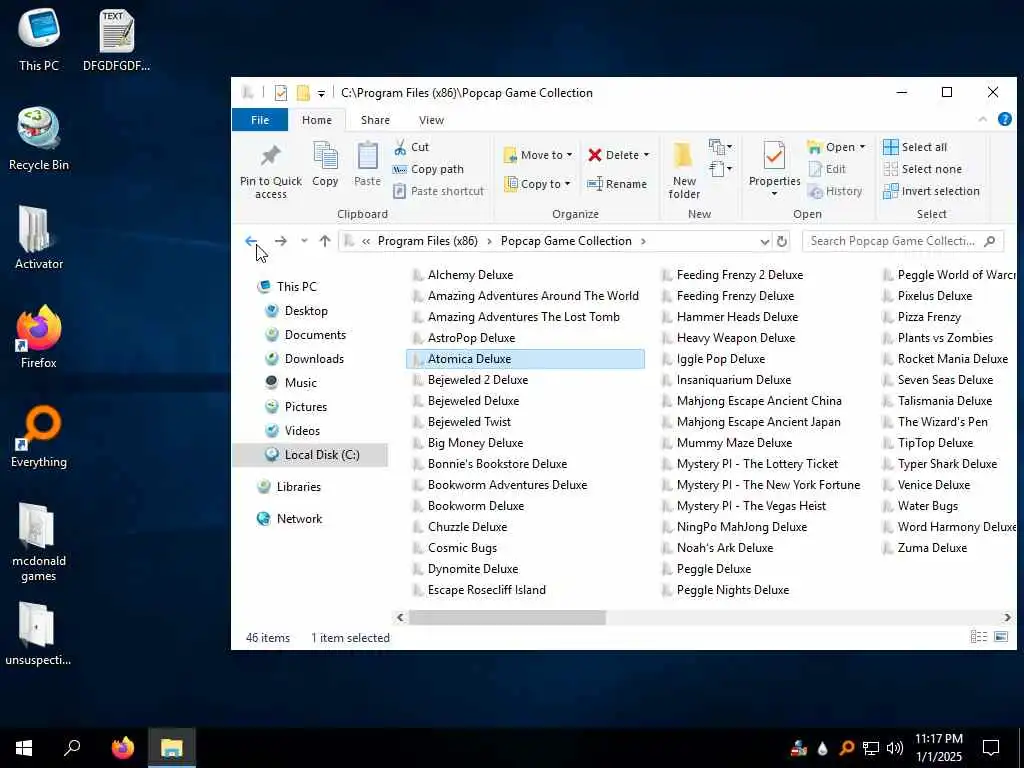
Task: Switch to the Share ribbon tab
Action: [375, 120]
